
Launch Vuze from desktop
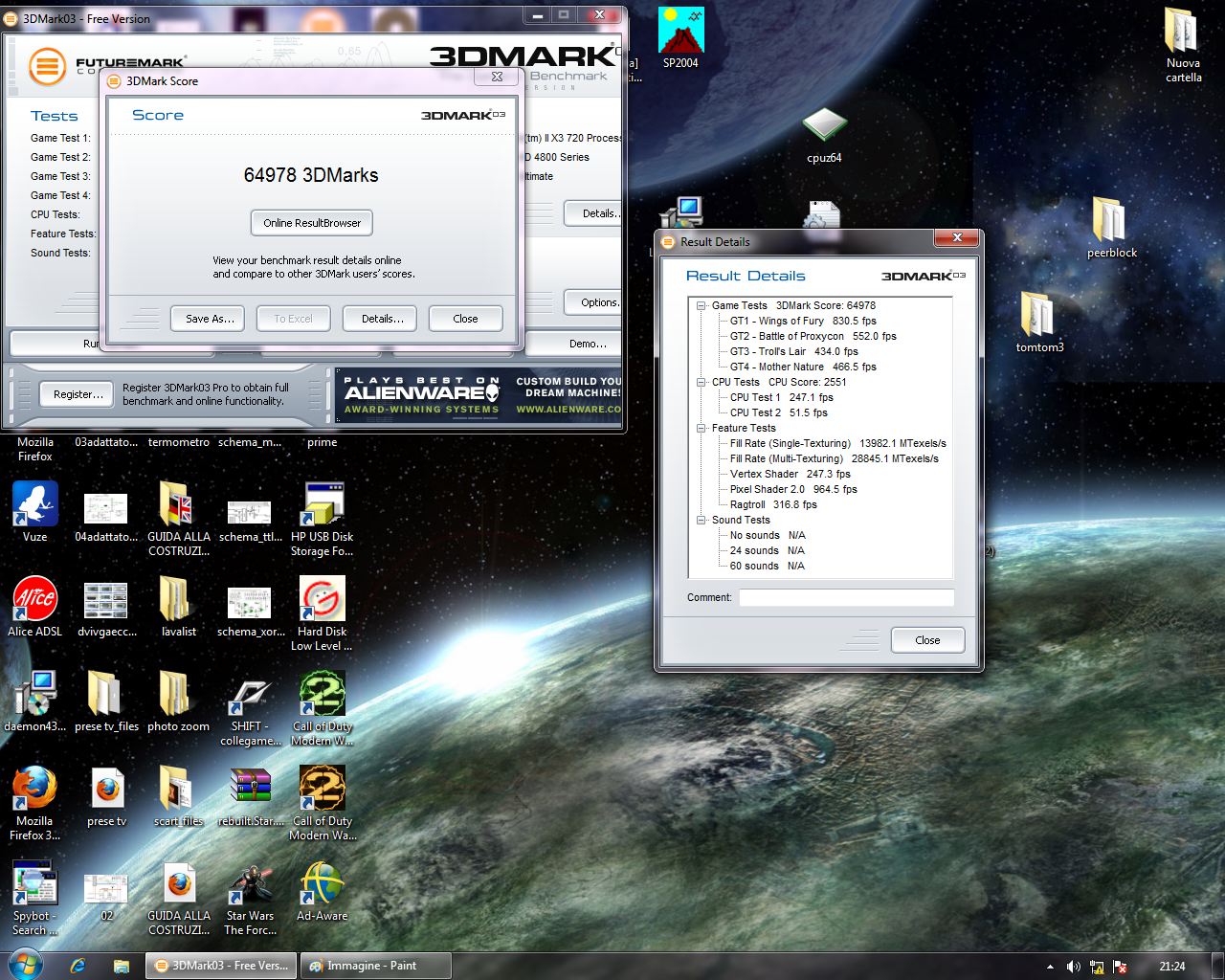pyautogui.click(x=35, y=511)
